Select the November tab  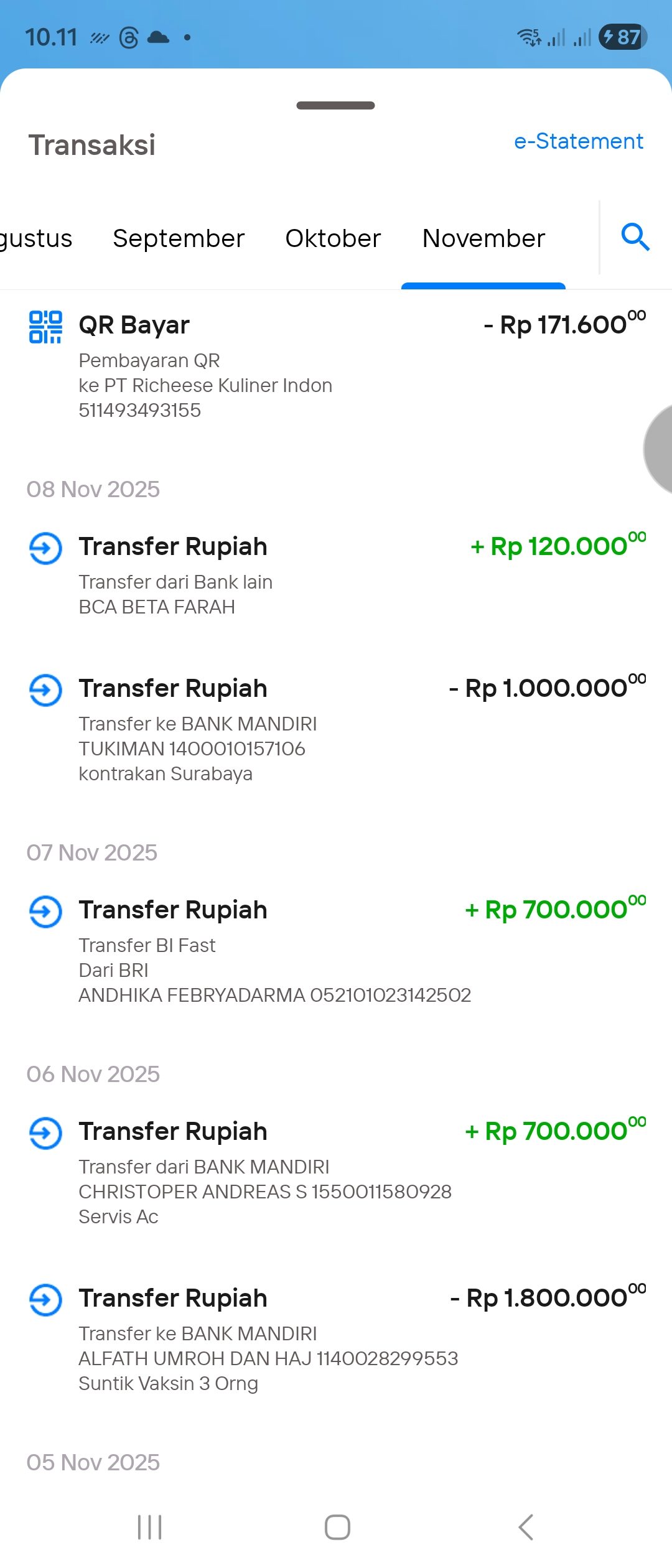tap(483, 238)
